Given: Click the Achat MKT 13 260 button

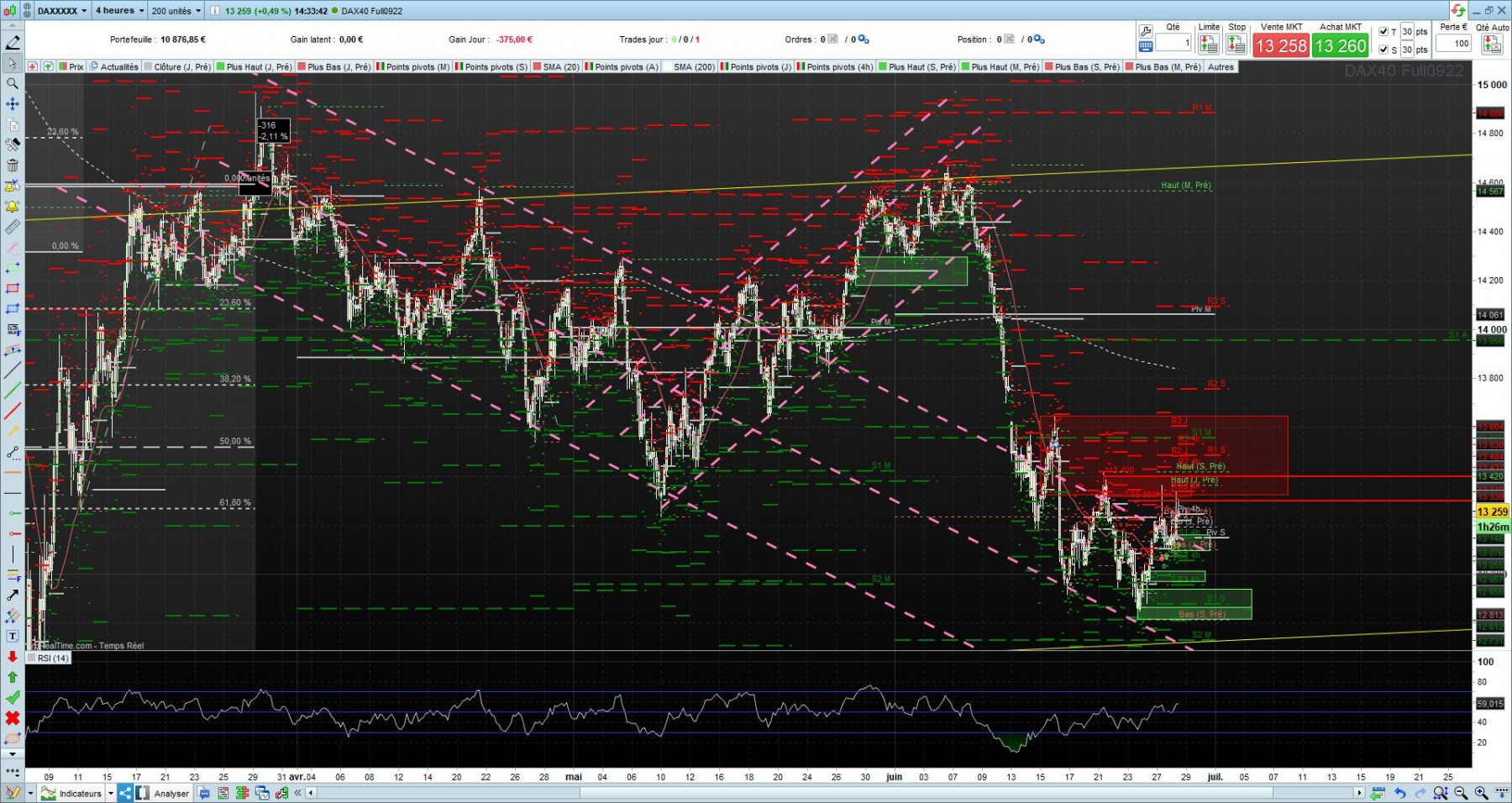Looking at the screenshot, I should (x=1341, y=45).
